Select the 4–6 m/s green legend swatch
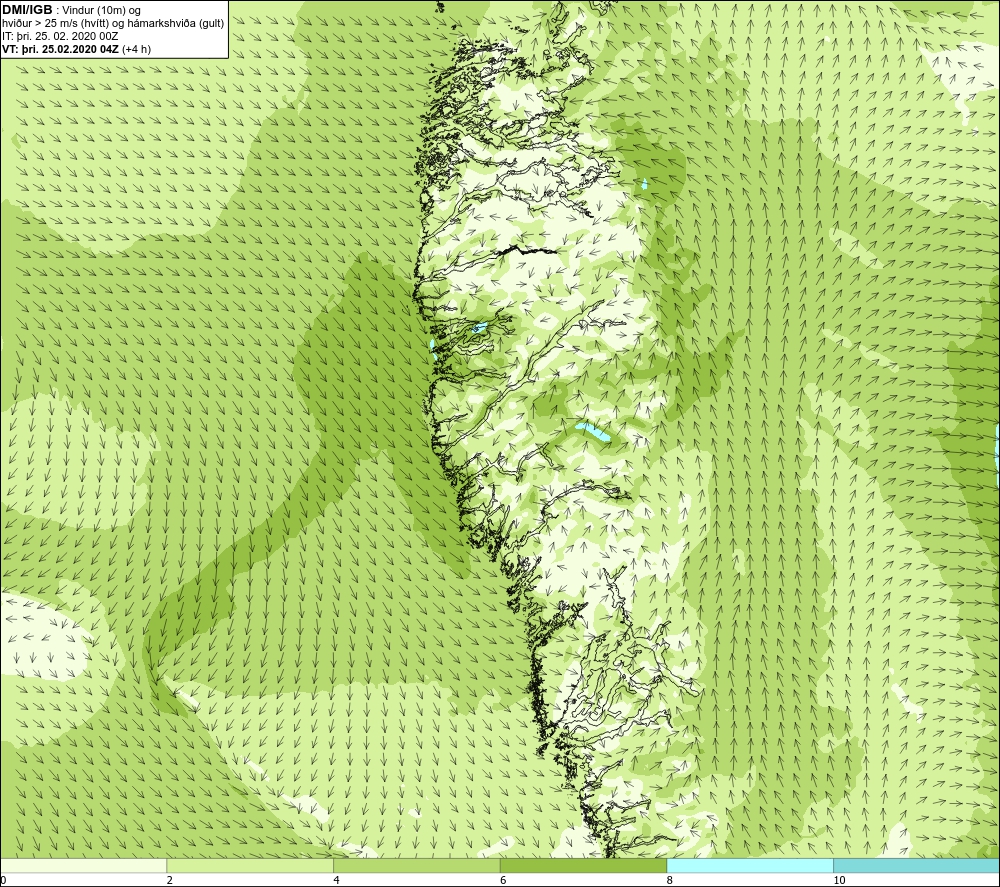Image resolution: width=1000 pixels, height=887 pixels. (416, 866)
